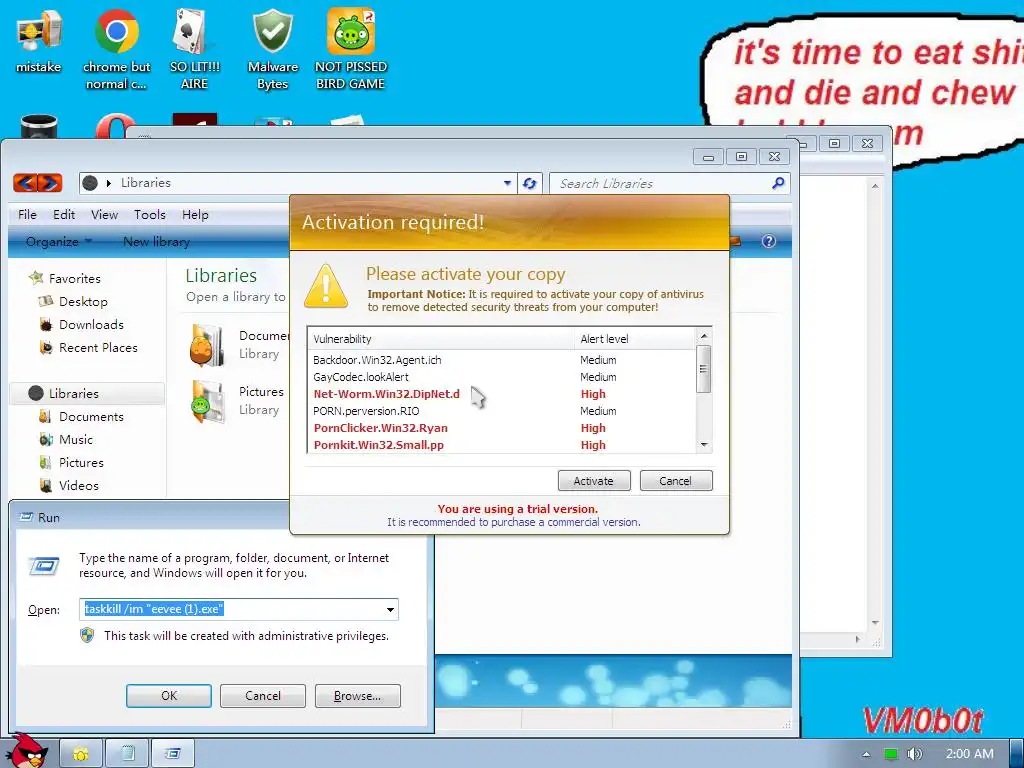Select Desktop in Favorites
Screen dimensions: 1024x768
coord(83,302)
